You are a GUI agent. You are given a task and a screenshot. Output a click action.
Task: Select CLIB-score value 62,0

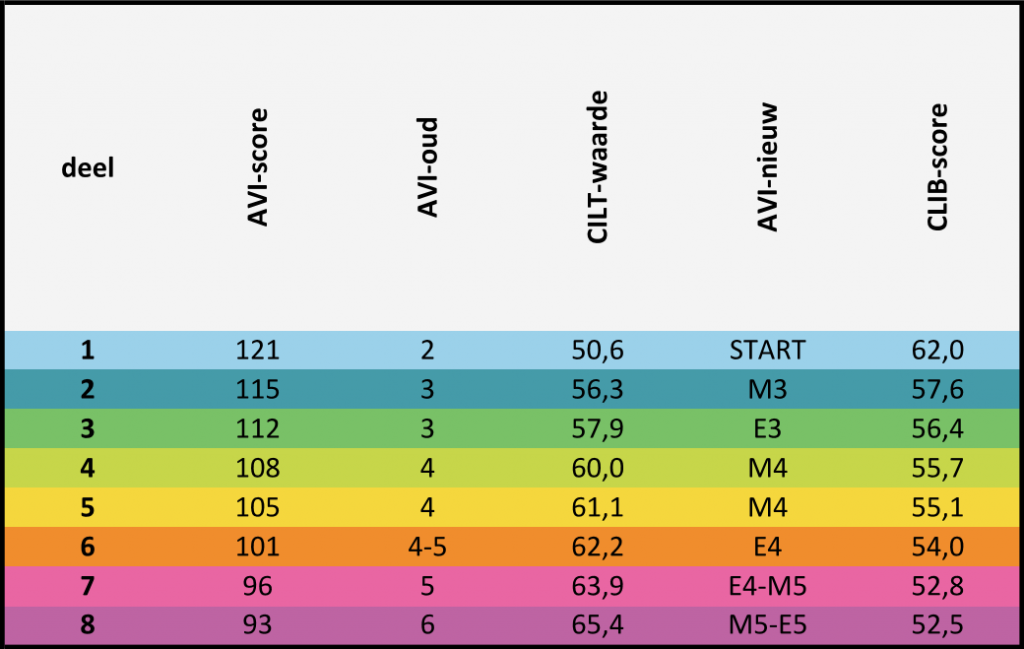point(939,350)
